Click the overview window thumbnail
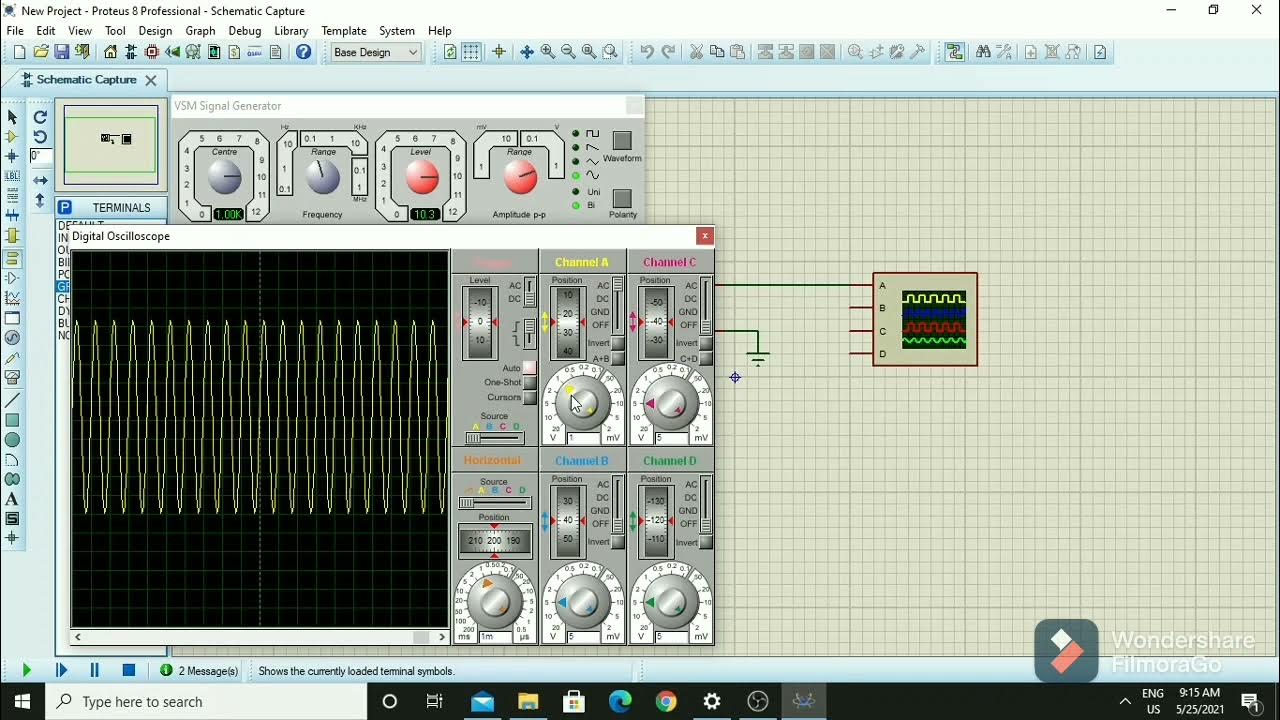1280x720 pixels. point(110,144)
